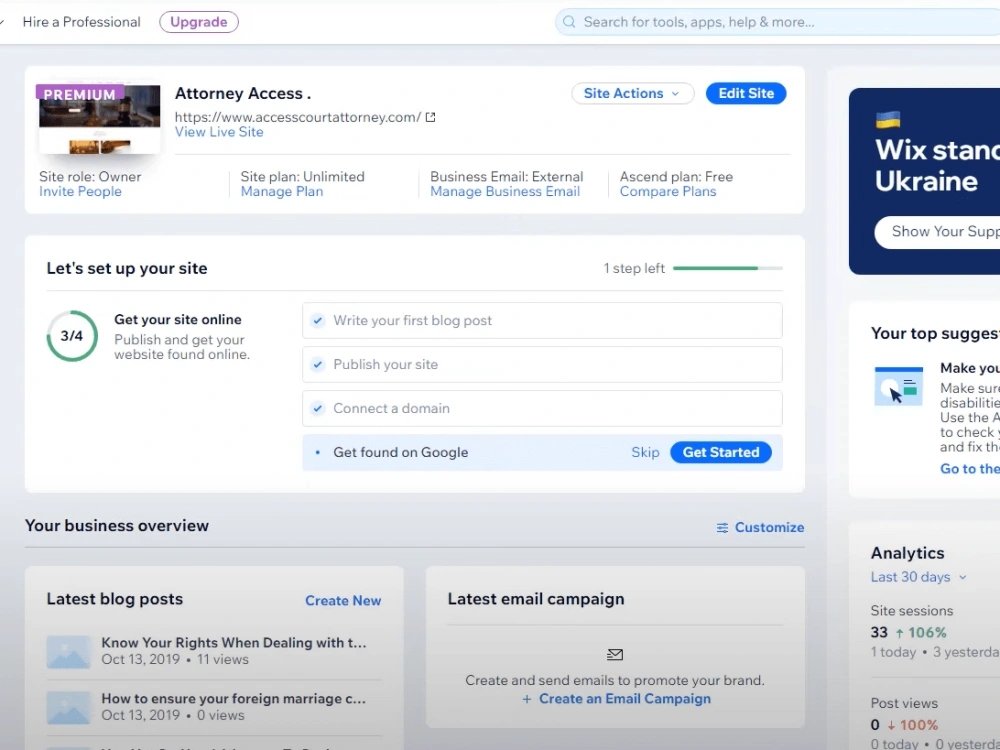The image size is (1000, 750).
Task: Click Get Started button
Action: pos(721,452)
